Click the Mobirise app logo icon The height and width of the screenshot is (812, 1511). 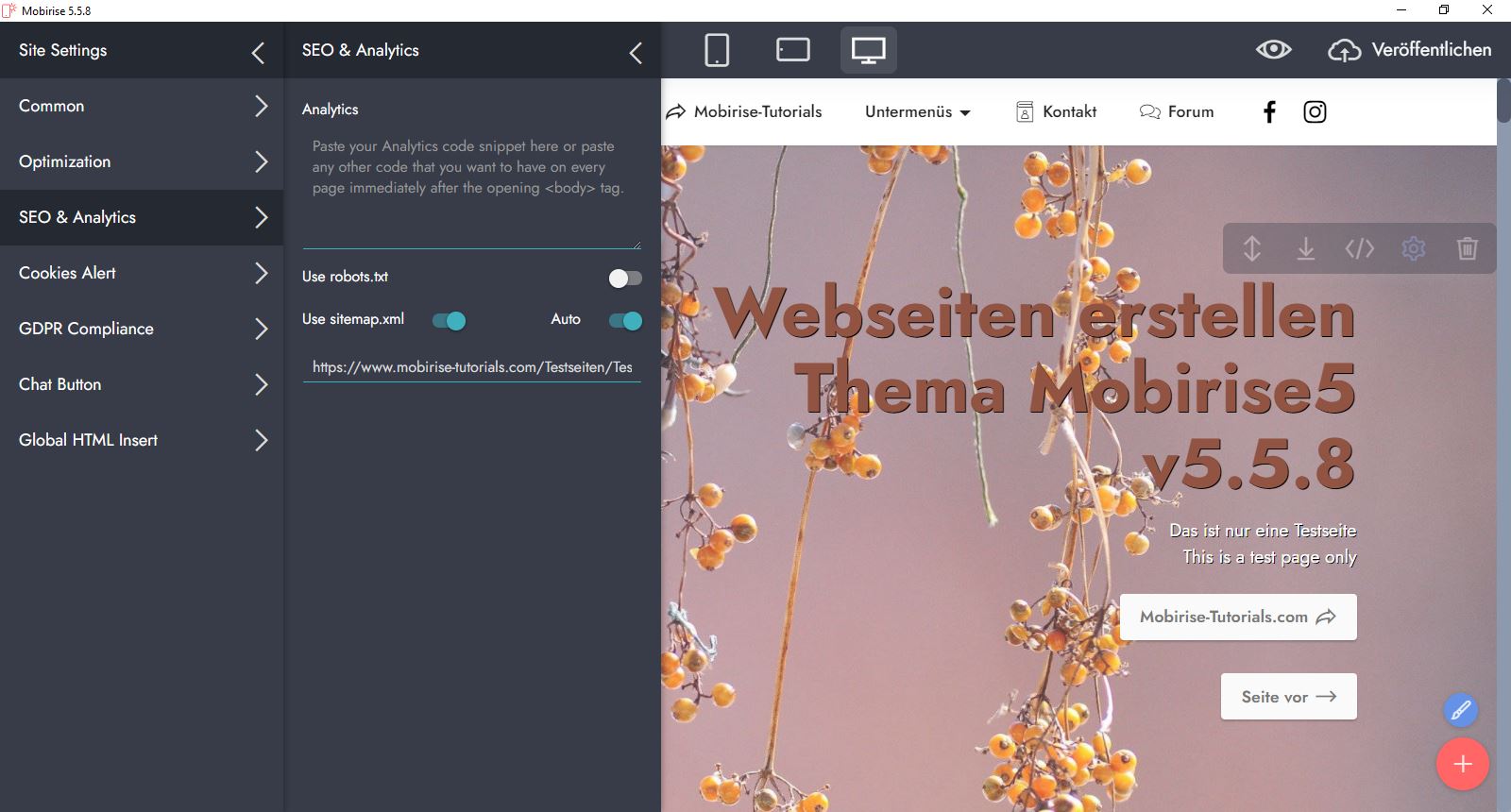click(9, 10)
